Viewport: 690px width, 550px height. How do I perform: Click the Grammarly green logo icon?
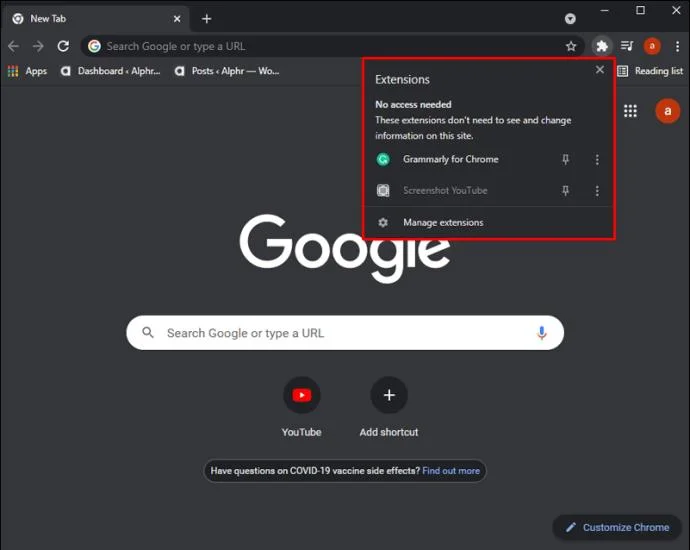coord(383,159)
